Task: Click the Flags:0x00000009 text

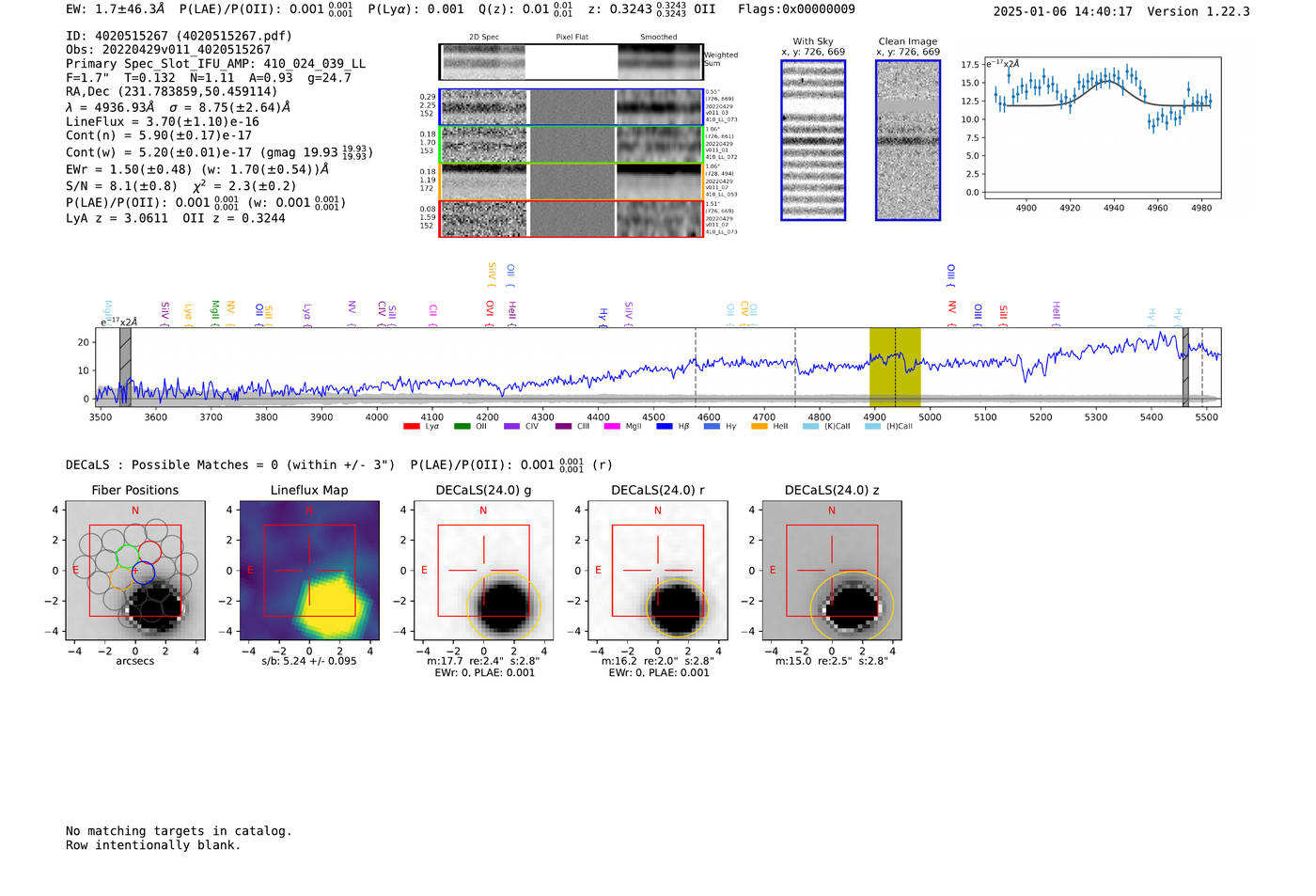Action: (x=796, y=9)
